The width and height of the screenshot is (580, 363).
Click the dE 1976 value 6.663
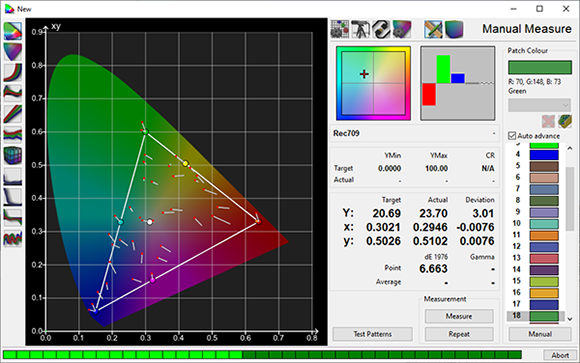(433, 269)
